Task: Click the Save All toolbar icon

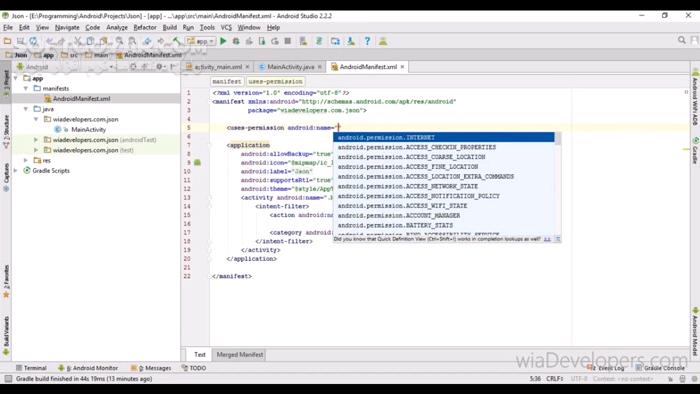Action: [x=21, y=41]
